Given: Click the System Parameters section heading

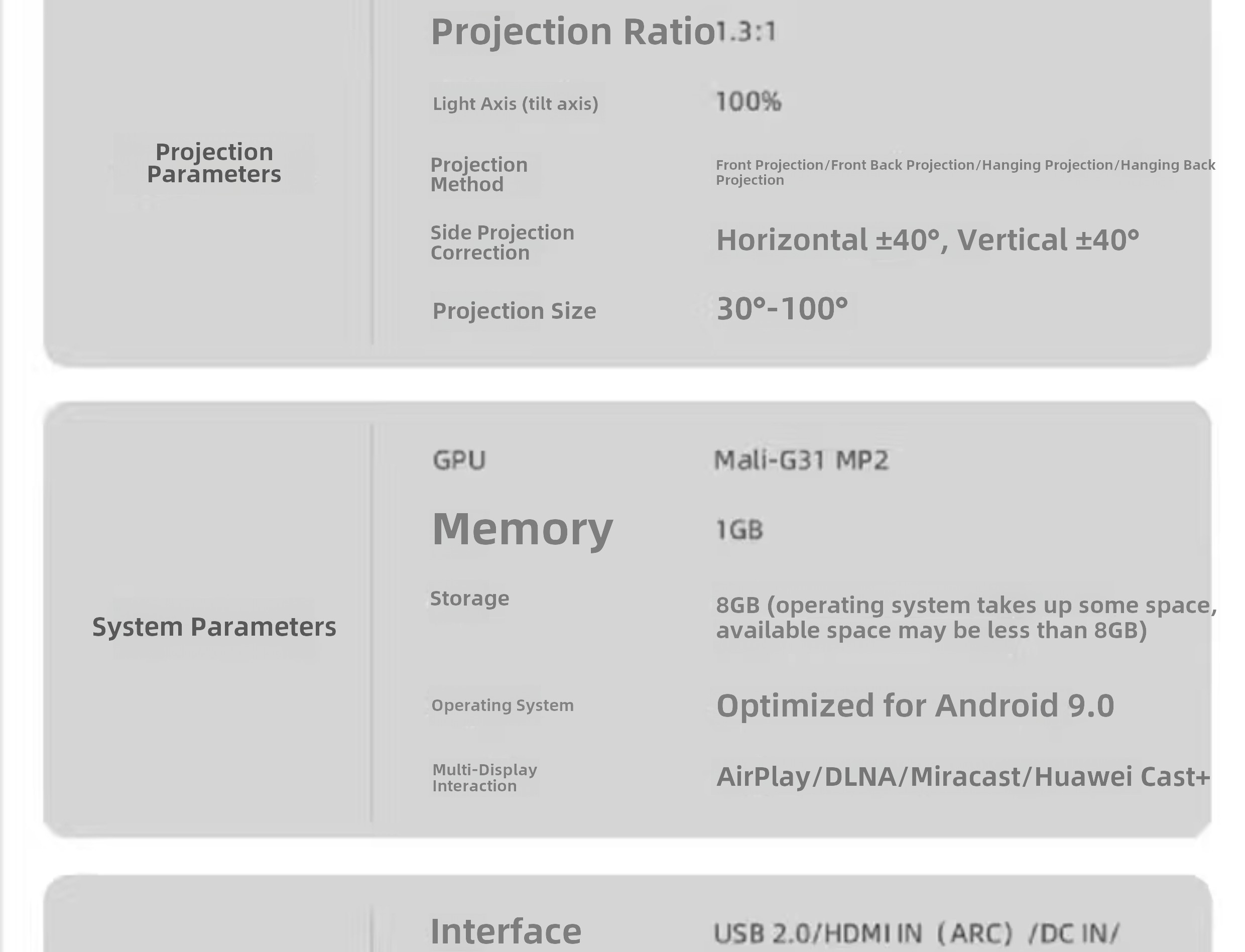Looking at the screenshot, I should 214,627.
